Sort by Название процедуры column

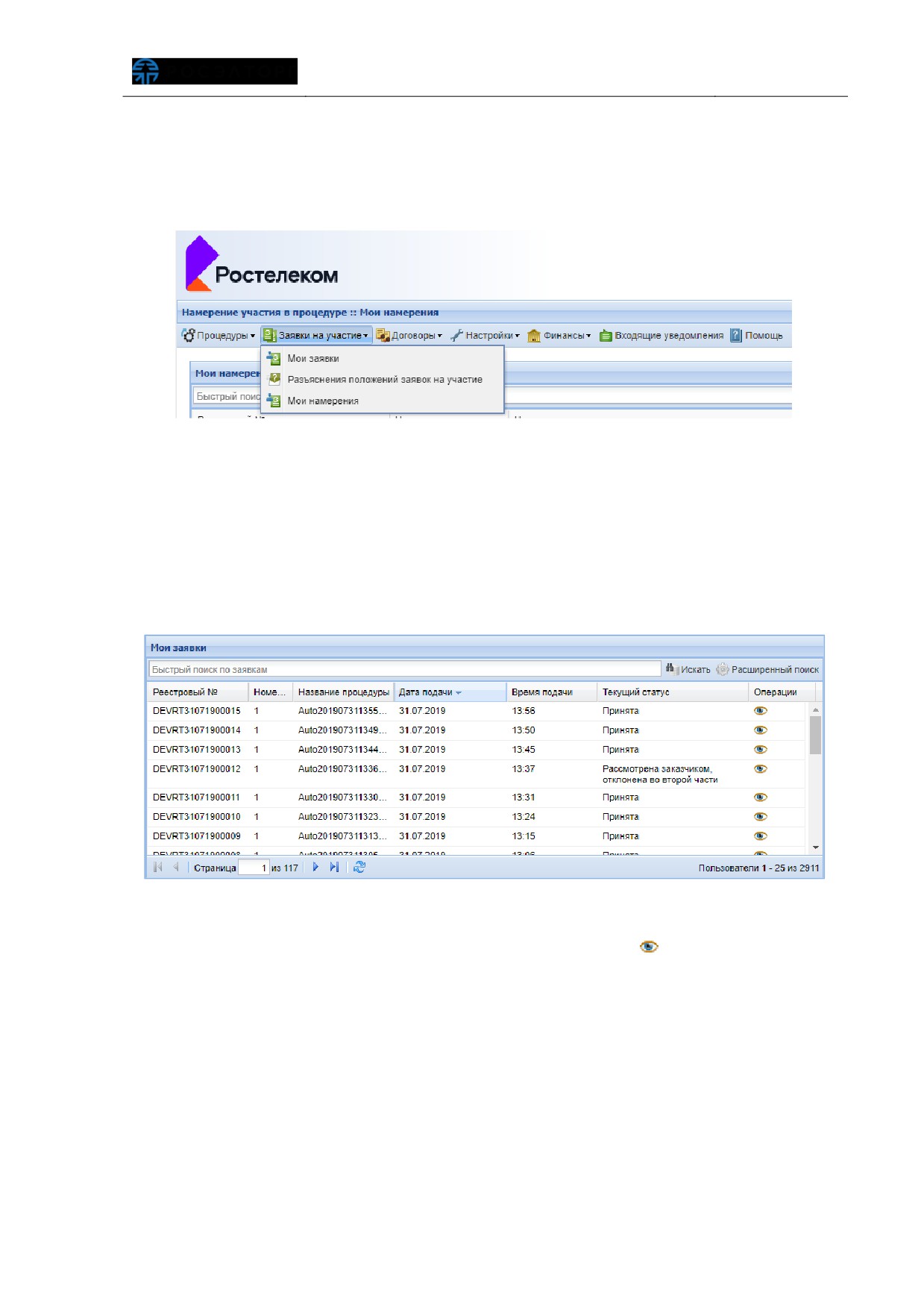pyautogui.click(x=344, y=692)
